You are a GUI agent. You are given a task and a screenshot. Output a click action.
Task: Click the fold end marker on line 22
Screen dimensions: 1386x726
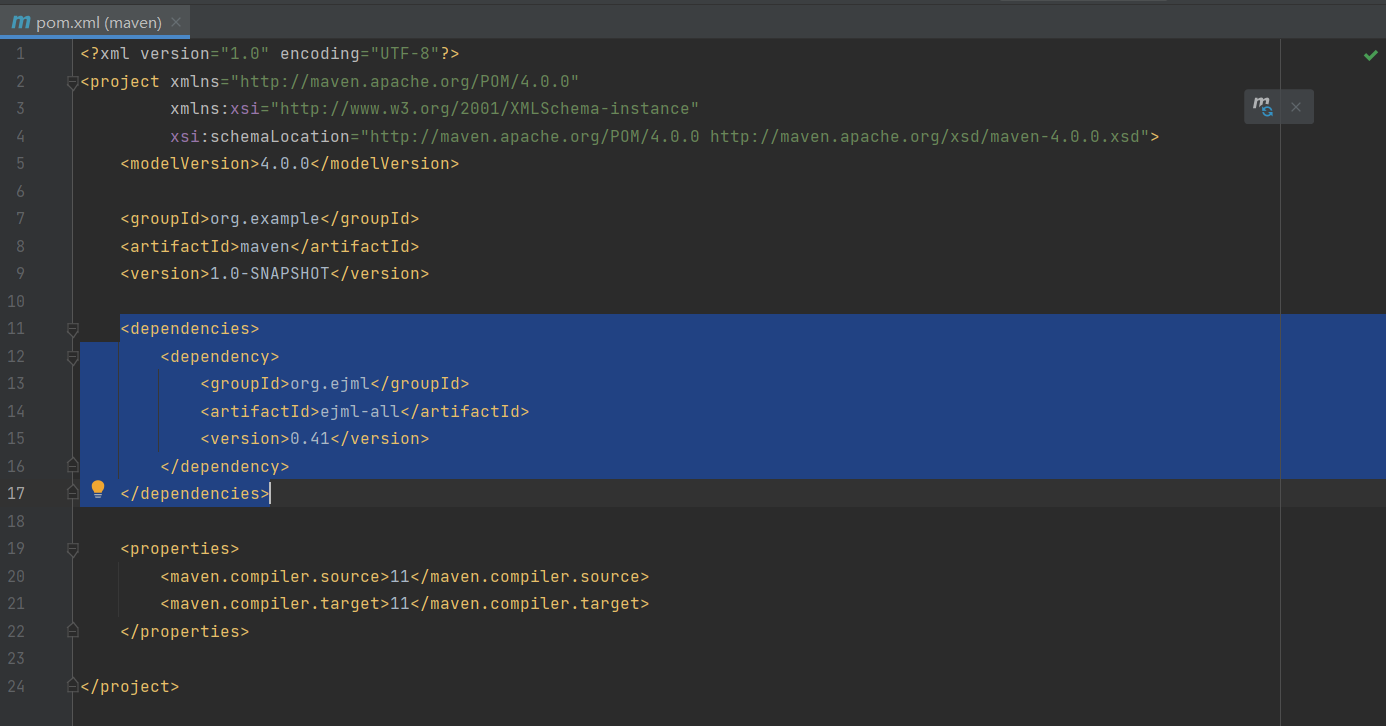pos(72,630)
